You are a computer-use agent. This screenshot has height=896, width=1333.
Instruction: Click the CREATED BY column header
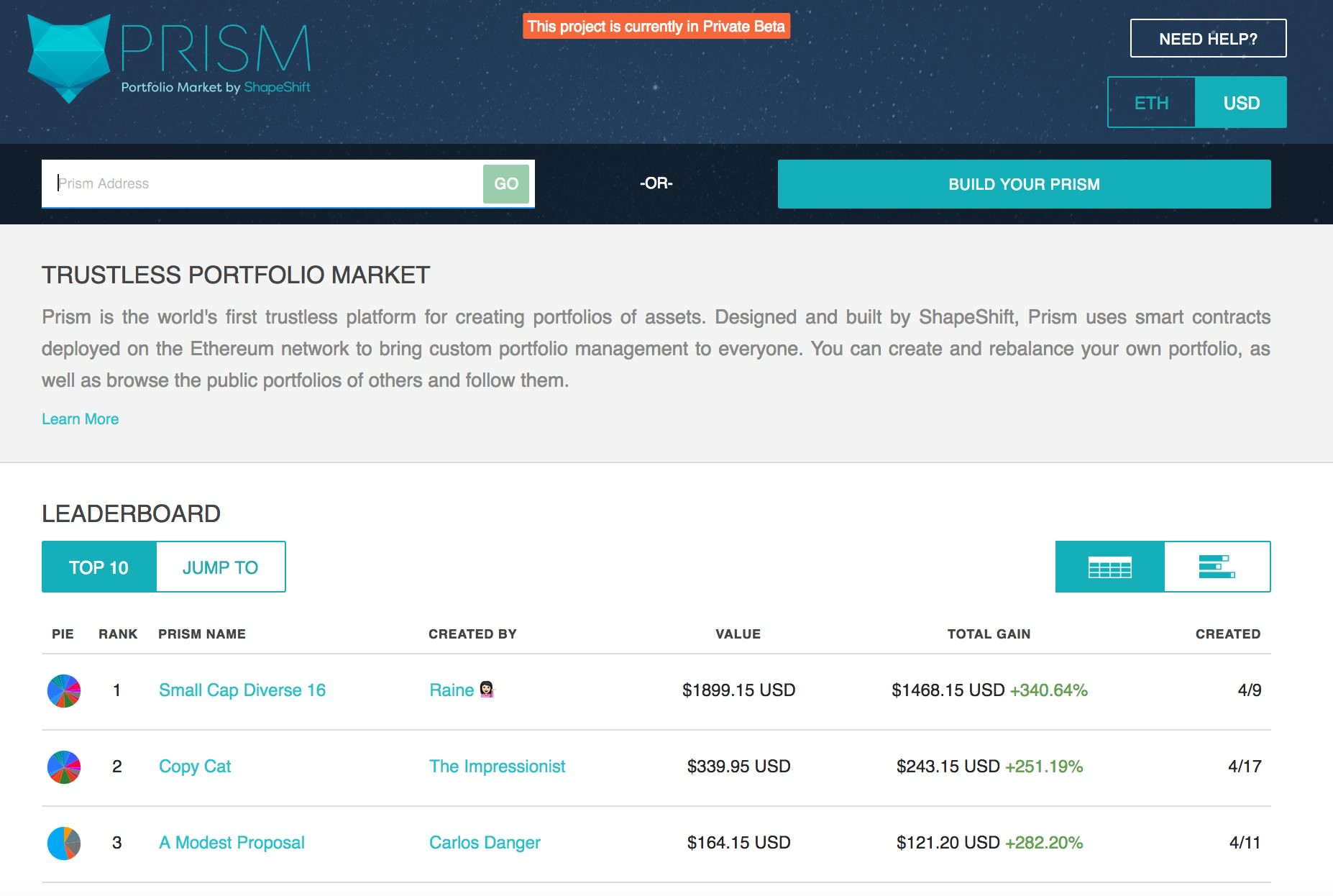[472, 634]
